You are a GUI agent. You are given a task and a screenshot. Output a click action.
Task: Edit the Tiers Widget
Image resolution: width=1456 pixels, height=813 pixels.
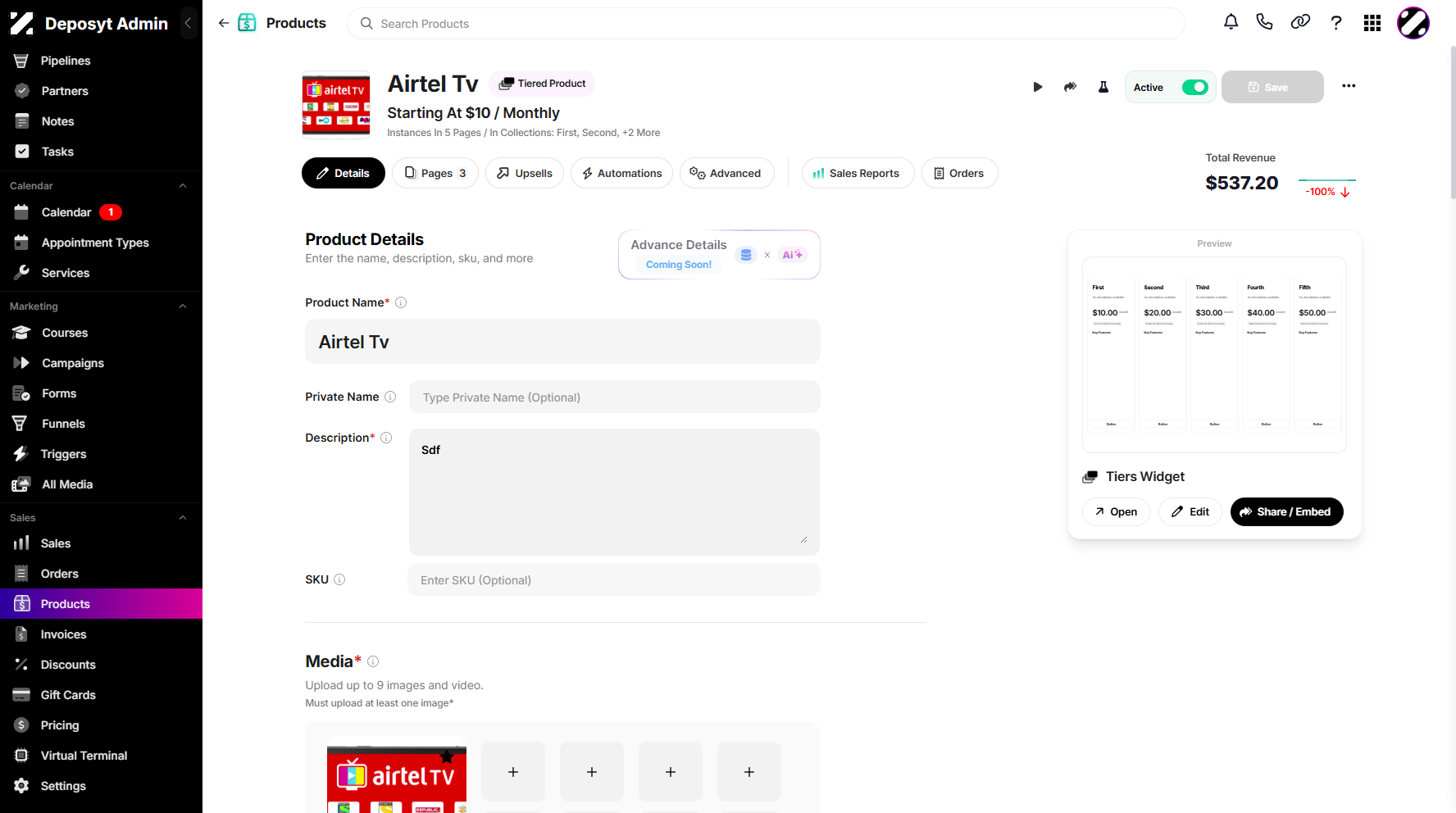click(x=1190, y=511)
